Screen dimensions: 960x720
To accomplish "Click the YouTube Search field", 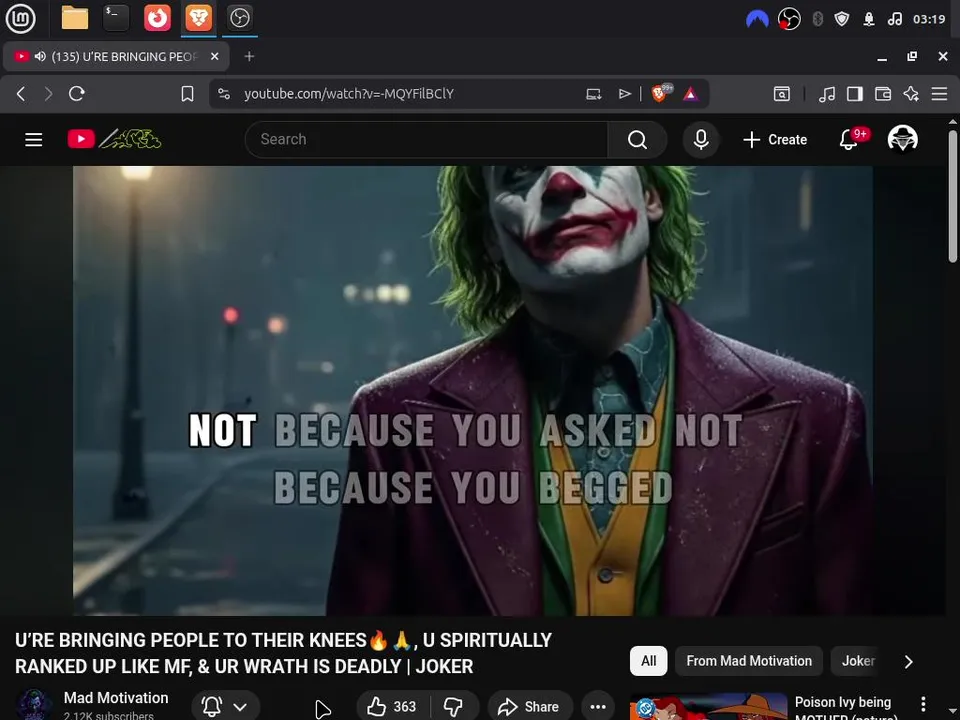I will tap(426, 140).
